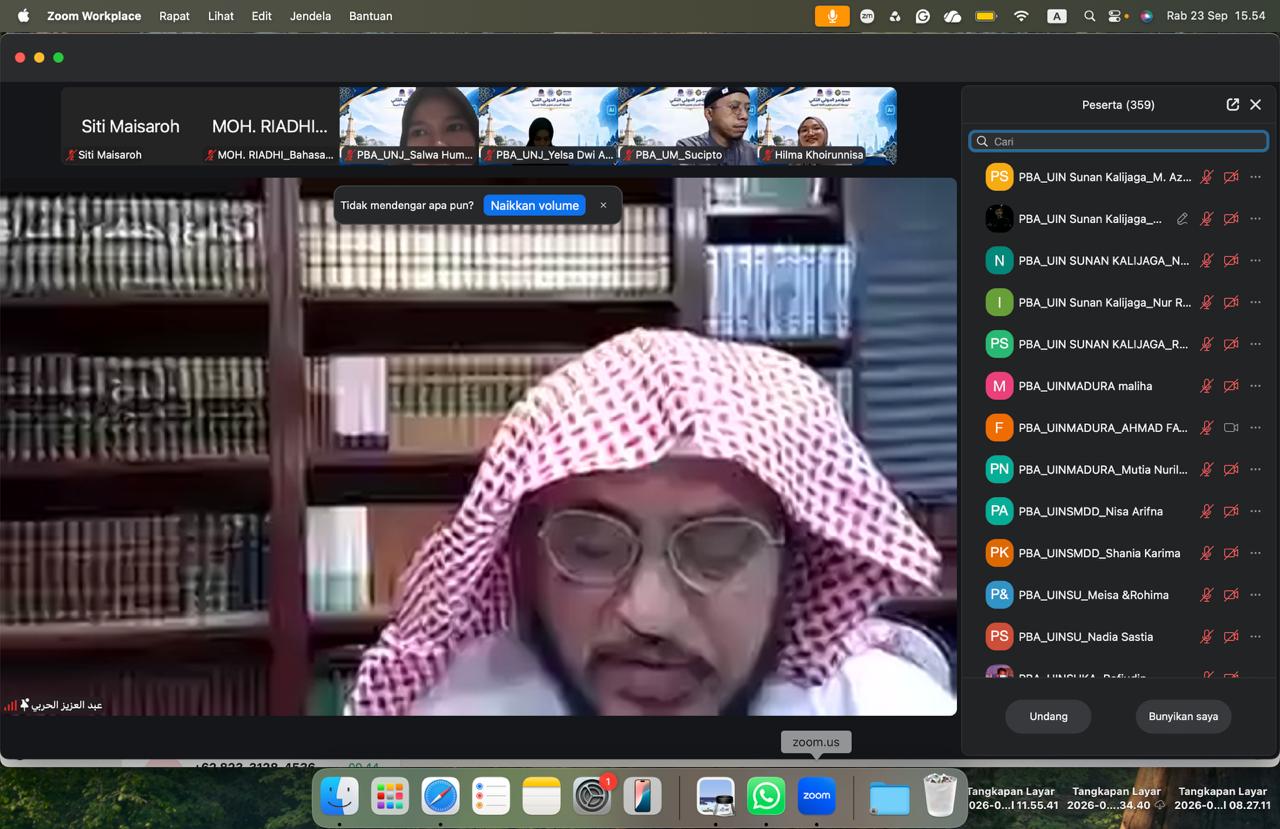
Task: Click the Wi-Fi icon in the menu bar
Action: [x=1021, y=16]
